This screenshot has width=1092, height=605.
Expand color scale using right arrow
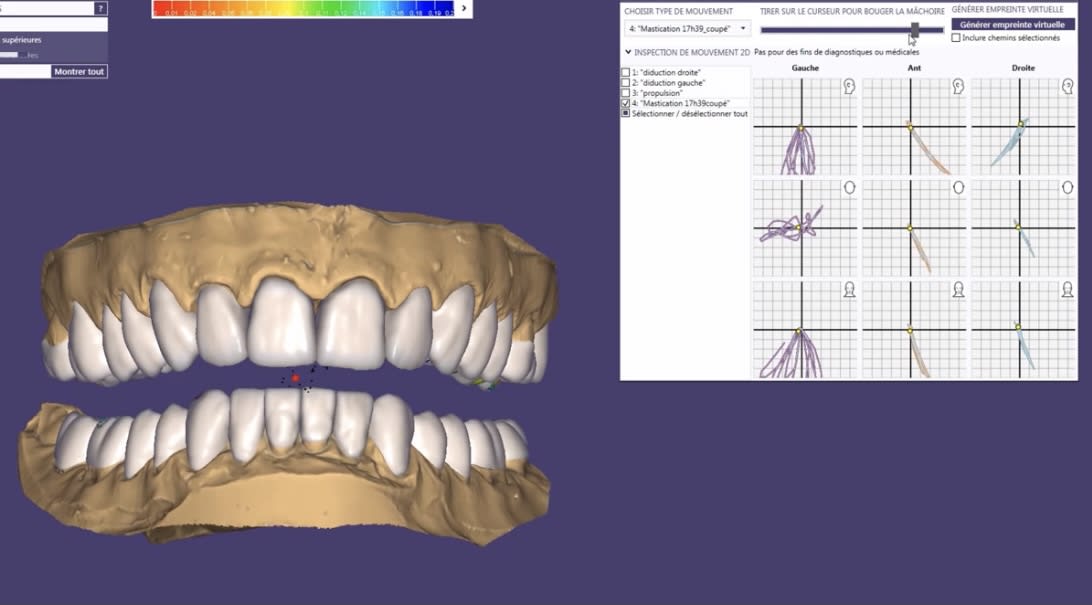(463, 8)
